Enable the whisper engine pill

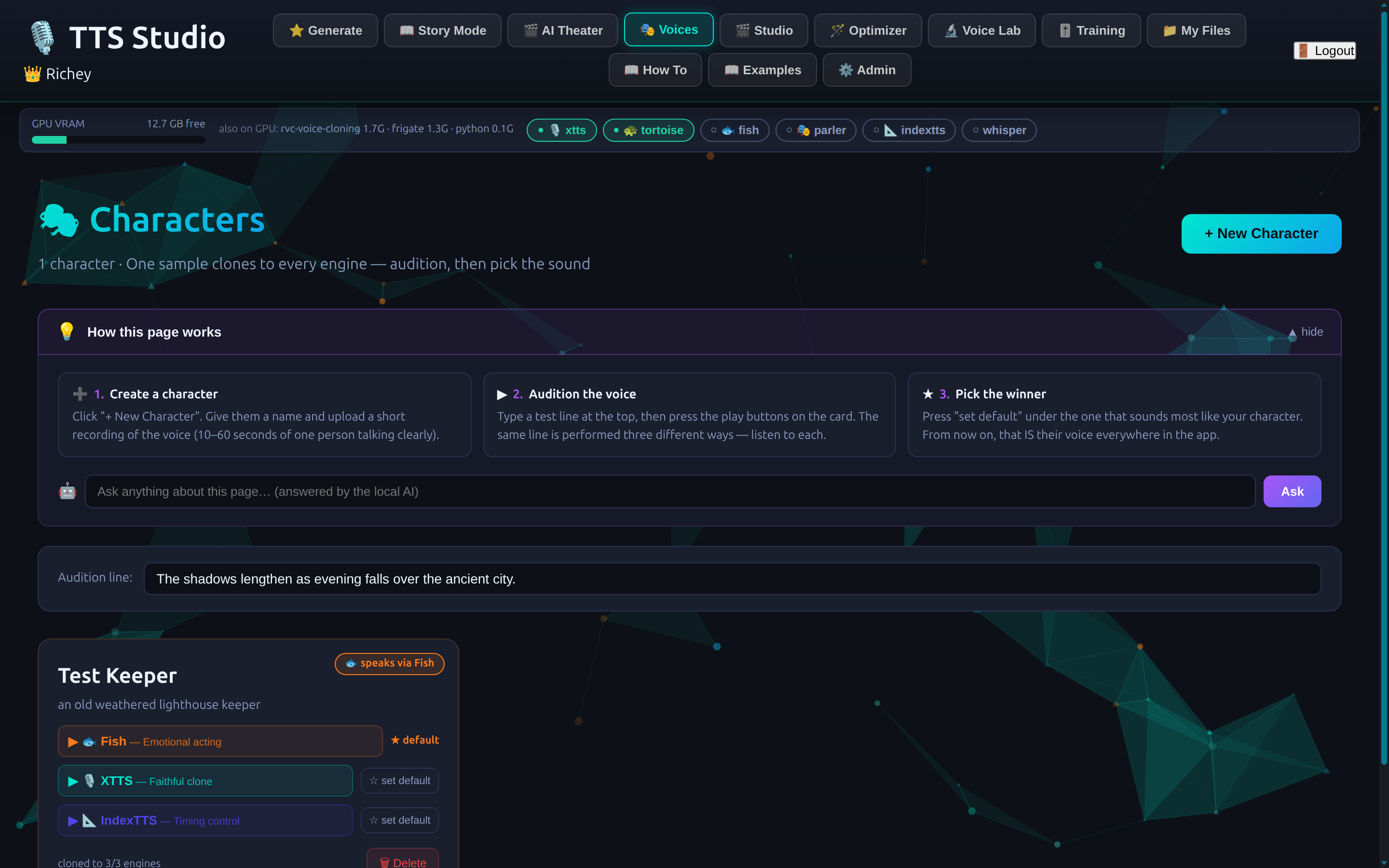point(999,130)
